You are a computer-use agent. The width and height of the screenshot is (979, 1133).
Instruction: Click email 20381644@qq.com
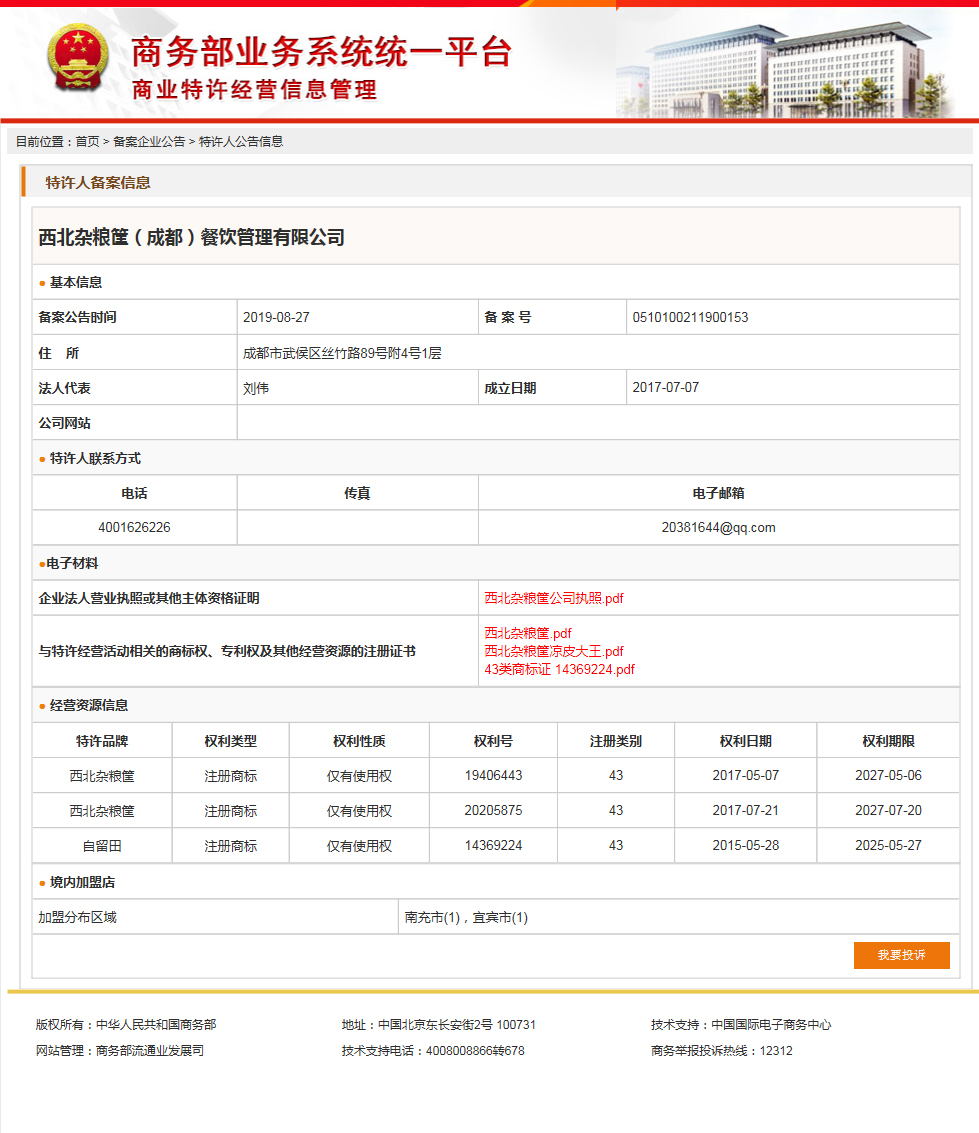coord(718,527)
